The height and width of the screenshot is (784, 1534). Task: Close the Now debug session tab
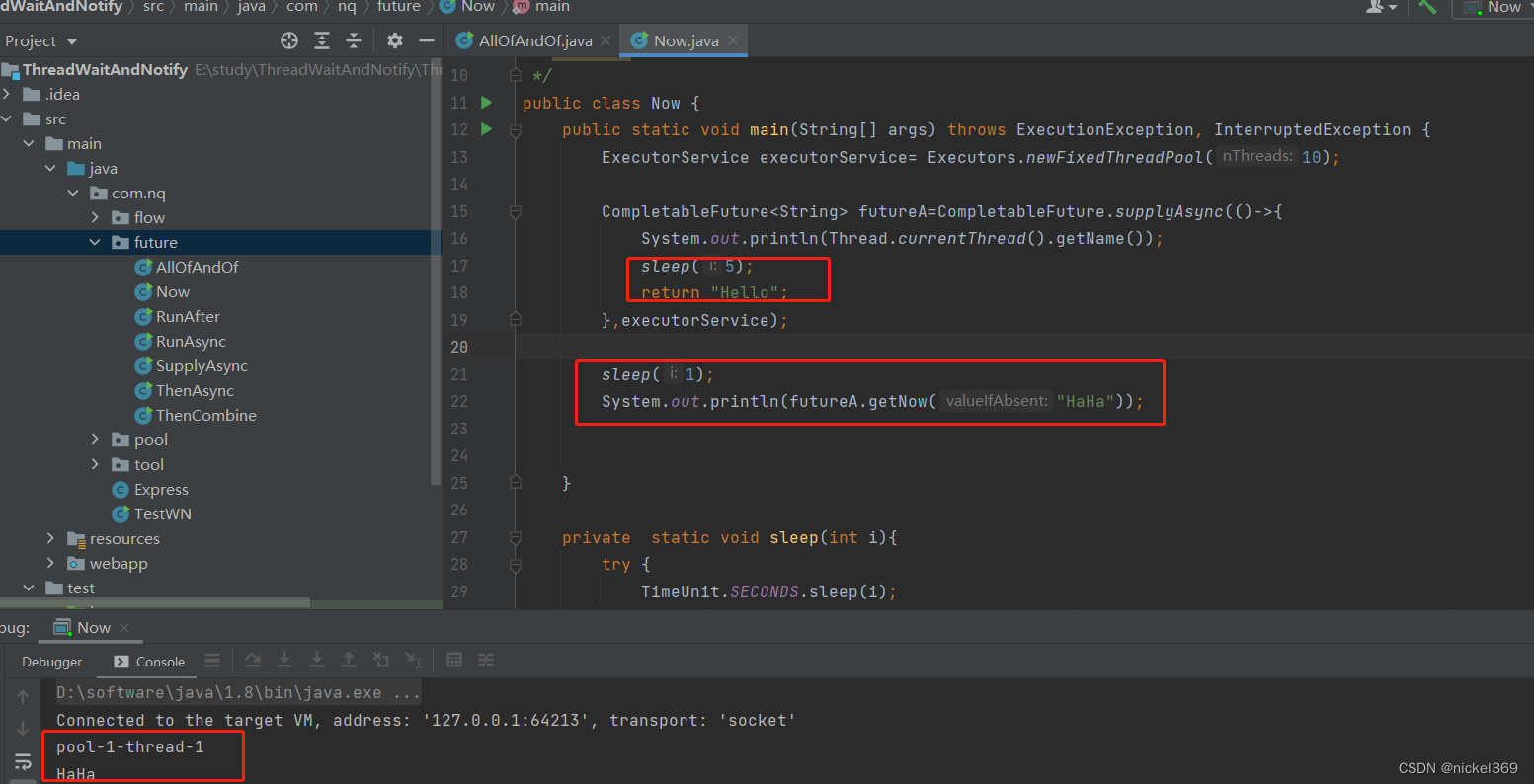click(x=124, y=628)
